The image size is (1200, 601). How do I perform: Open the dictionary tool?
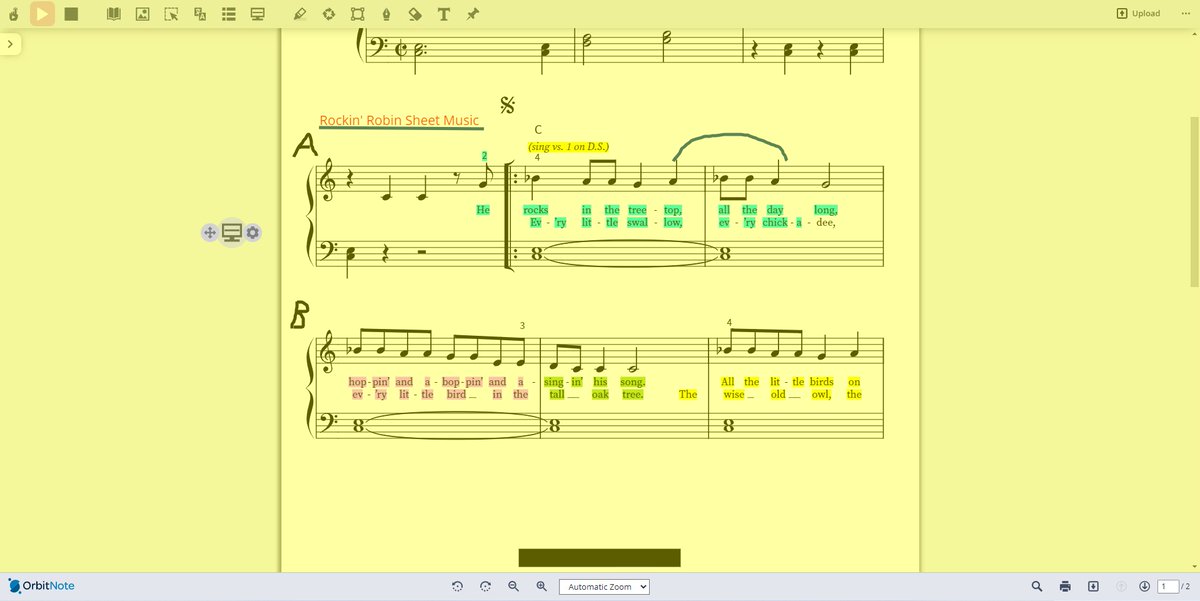coord(114,14)
